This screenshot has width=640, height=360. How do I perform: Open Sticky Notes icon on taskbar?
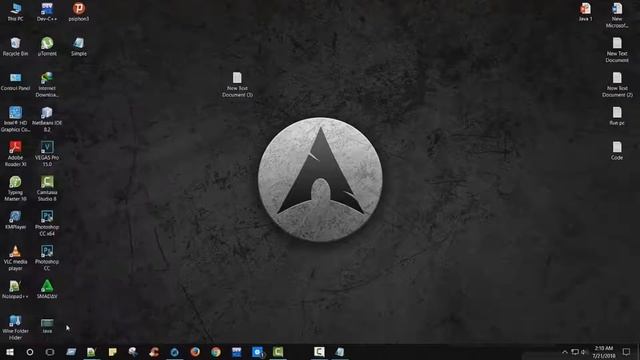pos(113,352)
